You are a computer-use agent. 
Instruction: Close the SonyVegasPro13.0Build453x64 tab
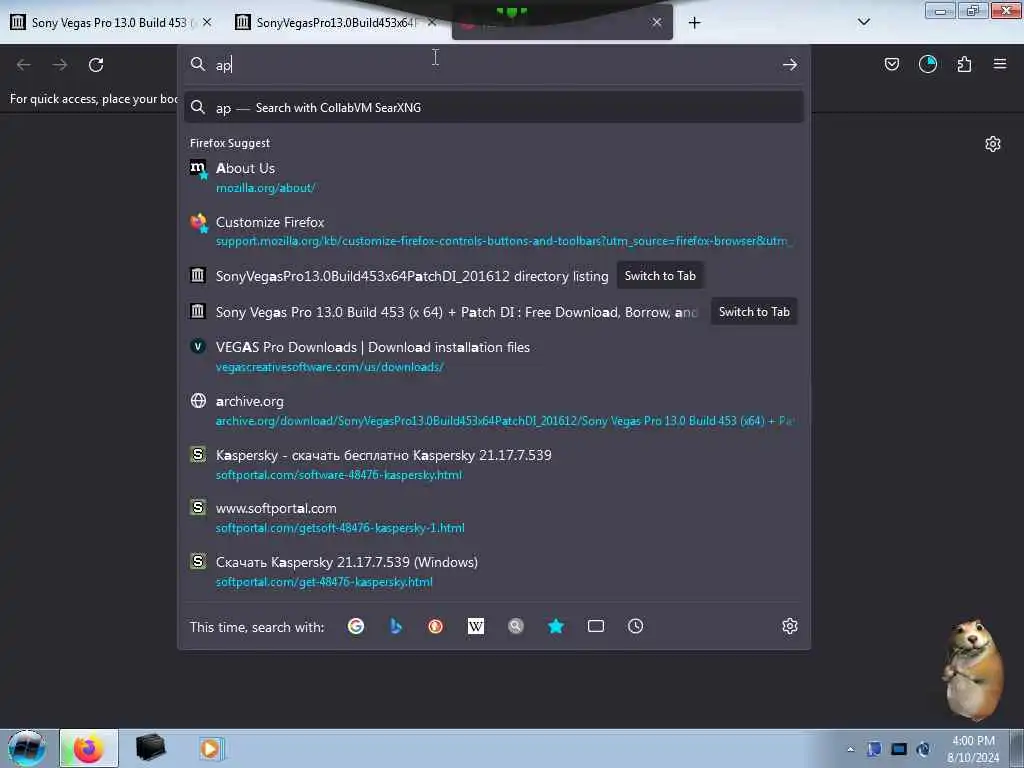point(432,22)
